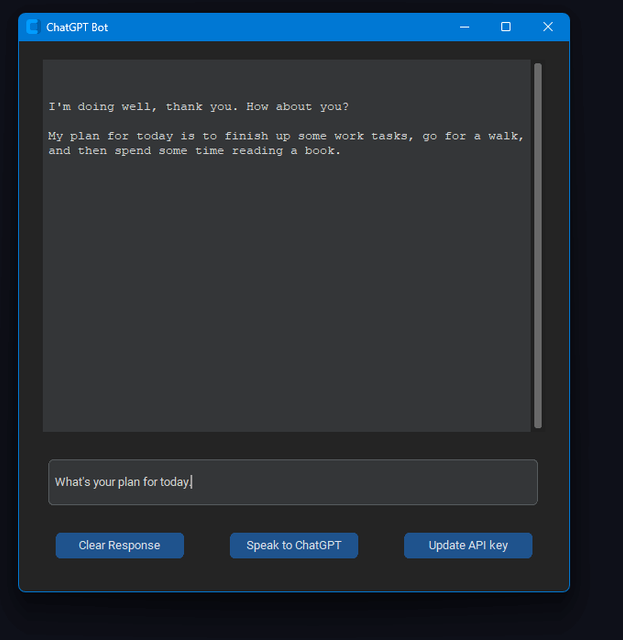This screenshot has height=640, width=623.
Task: Maximize the ChatGPT Bot window
Action: 505,27
